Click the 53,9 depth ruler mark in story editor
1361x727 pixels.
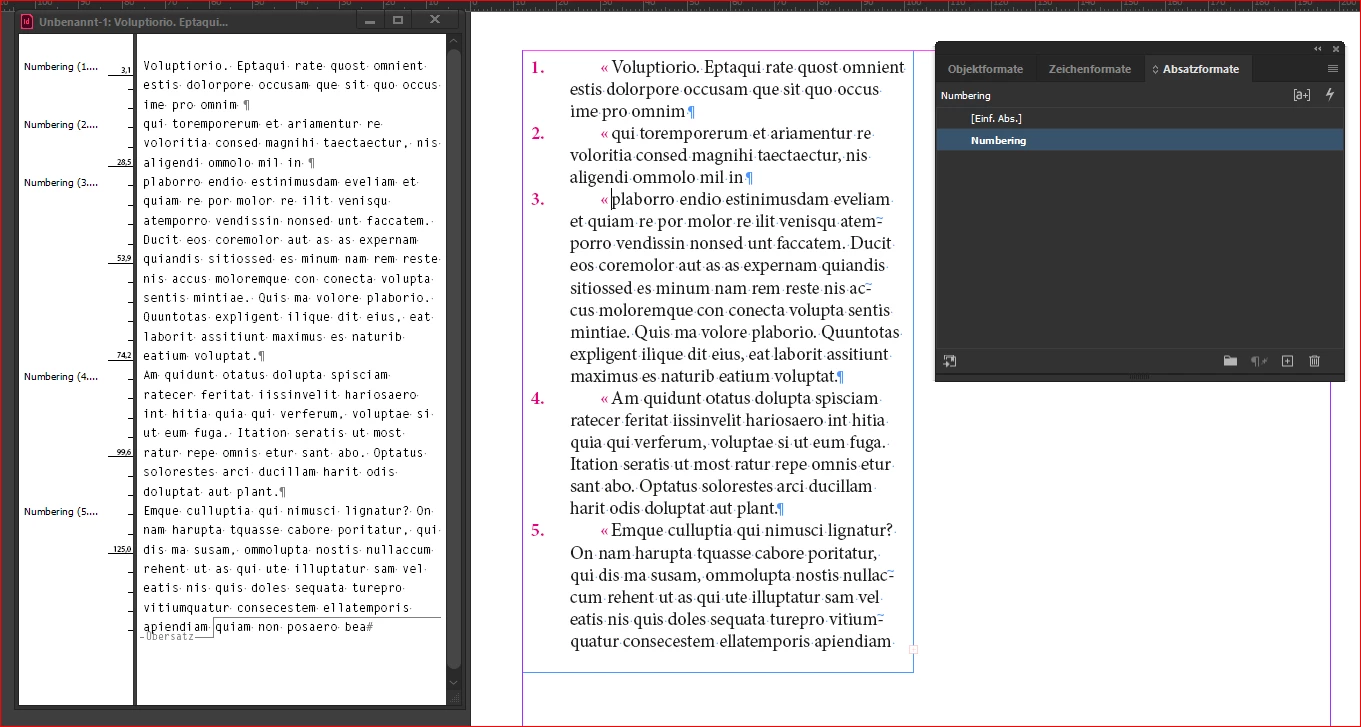click(x=122, y=258)
